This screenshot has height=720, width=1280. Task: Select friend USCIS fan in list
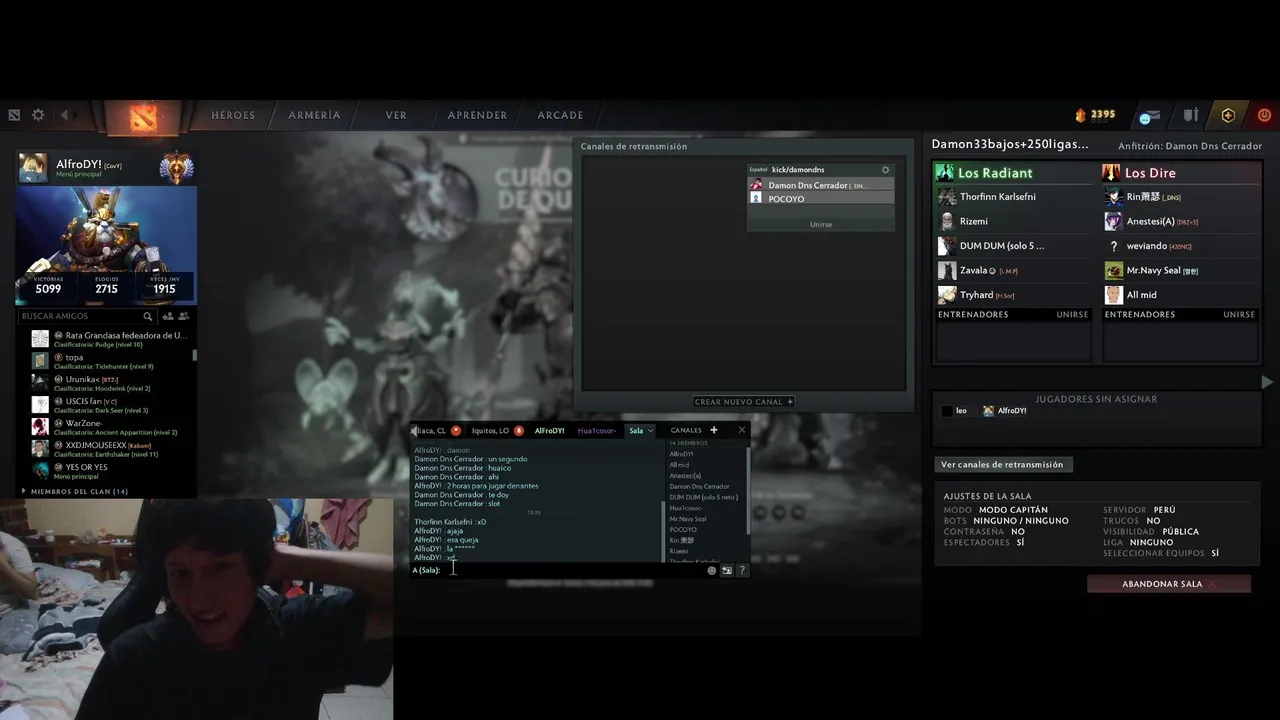pos(108,405)
